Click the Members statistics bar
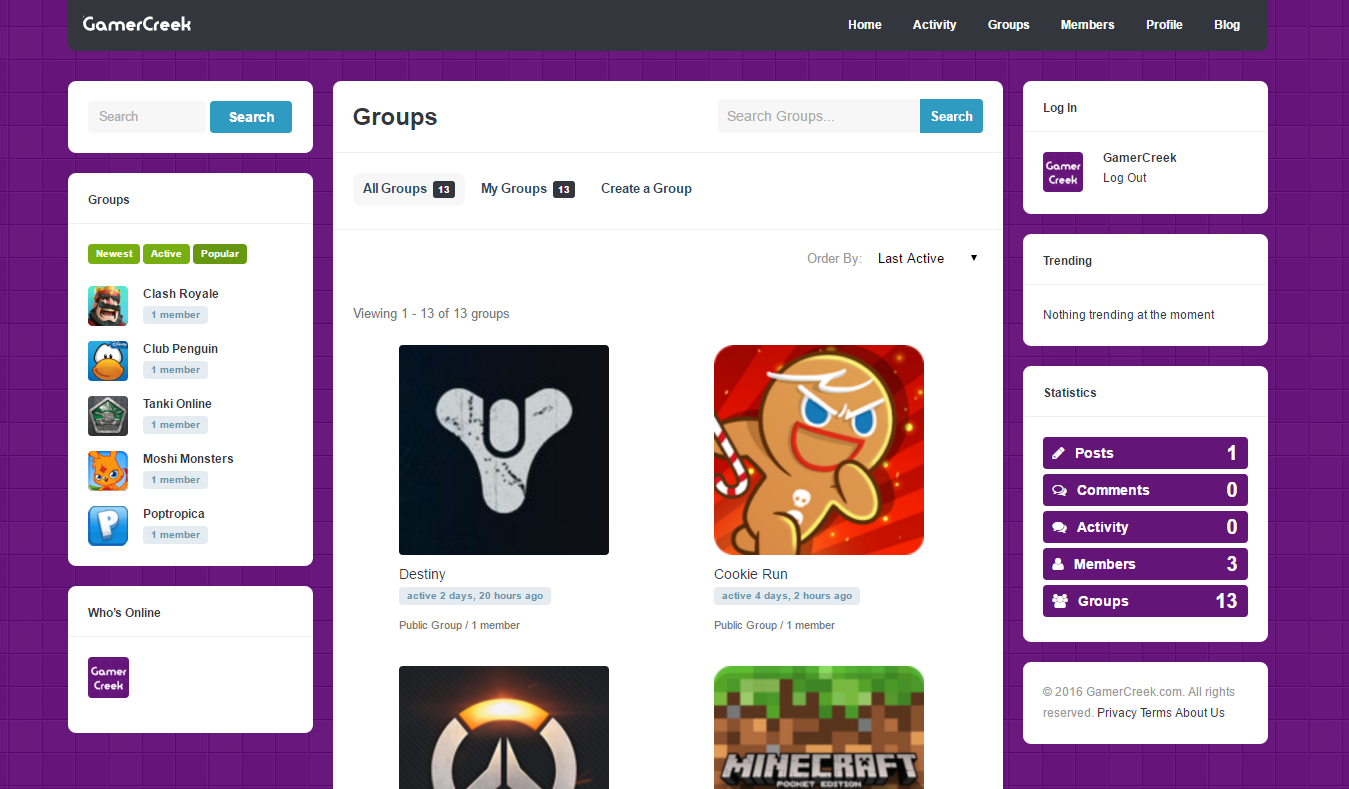The image size is (1349, 789). pos(1145,564)
